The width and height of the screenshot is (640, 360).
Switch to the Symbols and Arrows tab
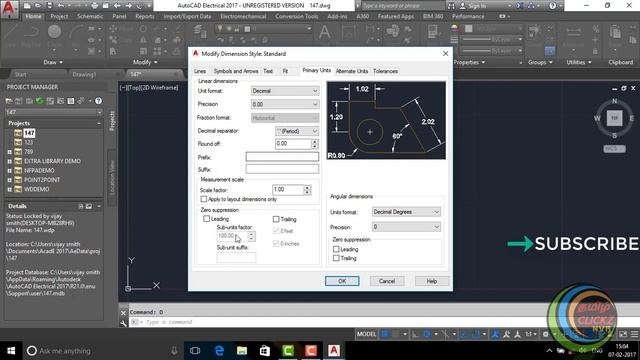point(236,71)
